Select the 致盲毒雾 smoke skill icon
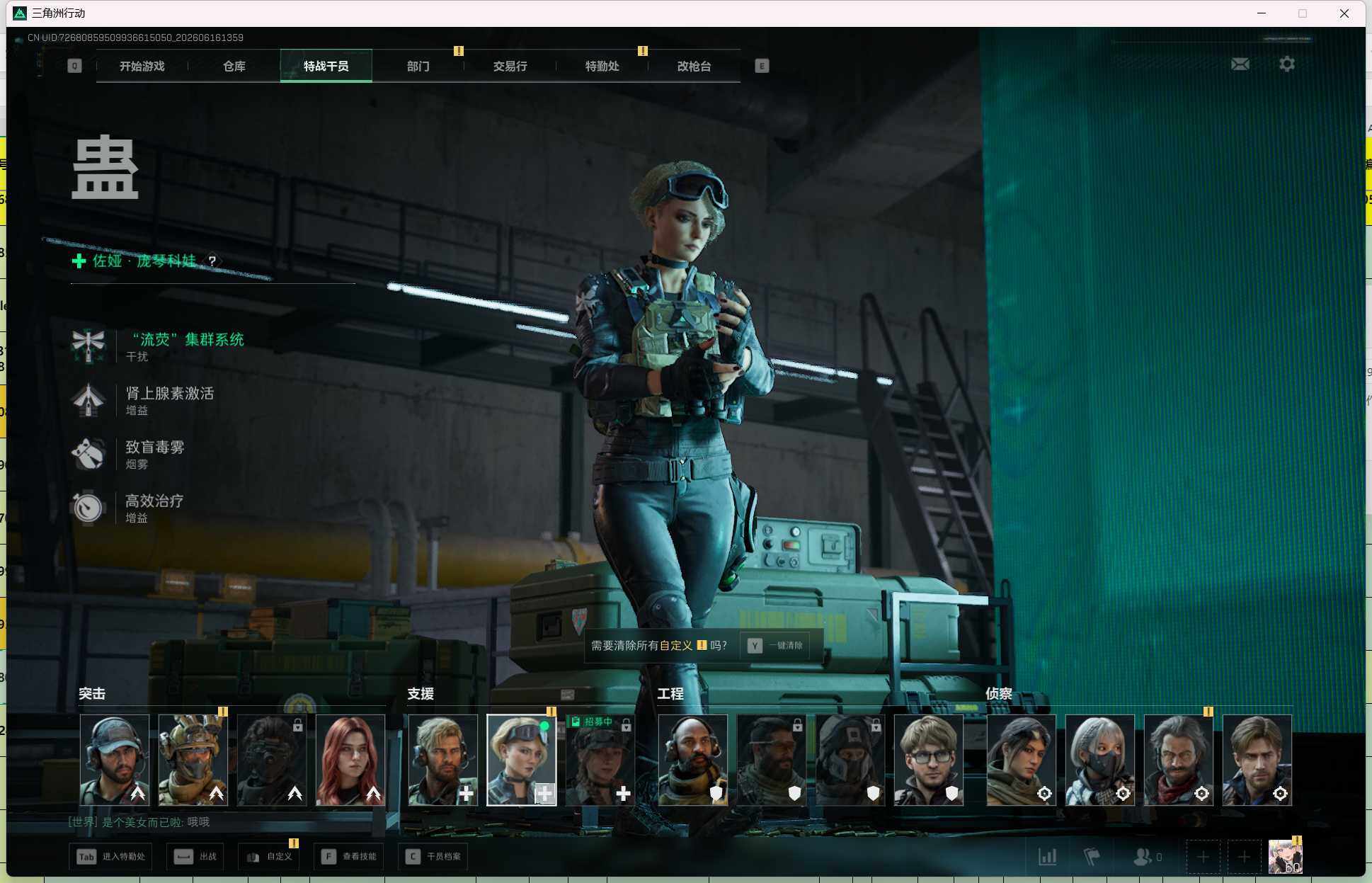Screen dimensions: 1372x883 pyautogui.click(x=88, y=453)
